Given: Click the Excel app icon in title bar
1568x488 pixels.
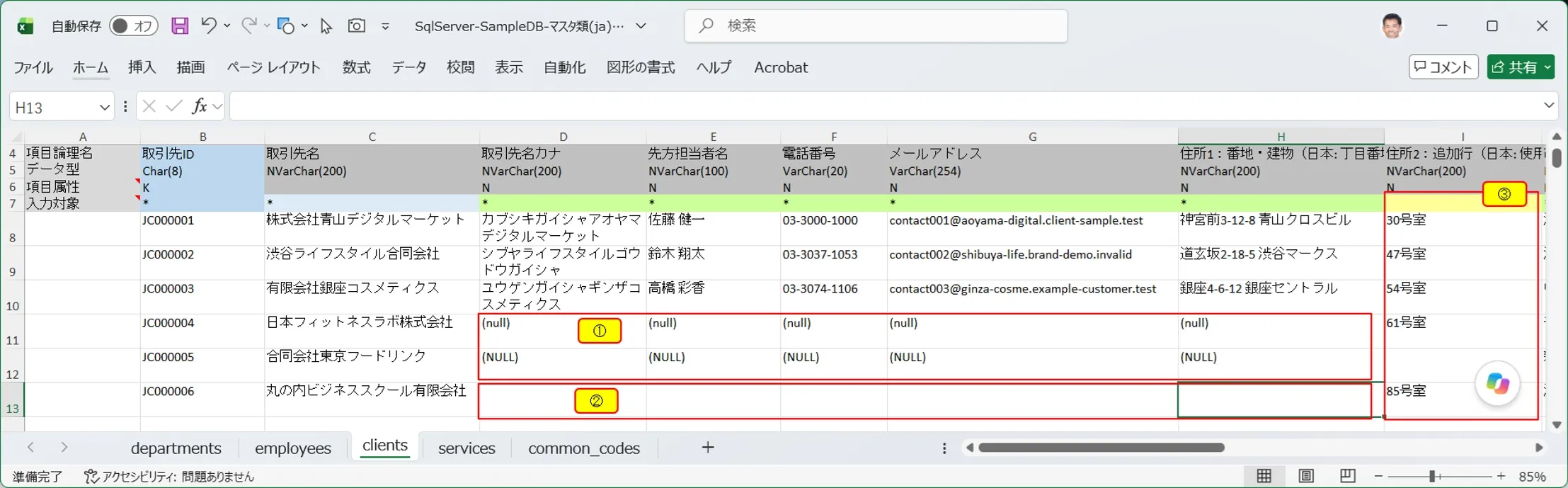Looking at the screenshot, I should (25, 26).
